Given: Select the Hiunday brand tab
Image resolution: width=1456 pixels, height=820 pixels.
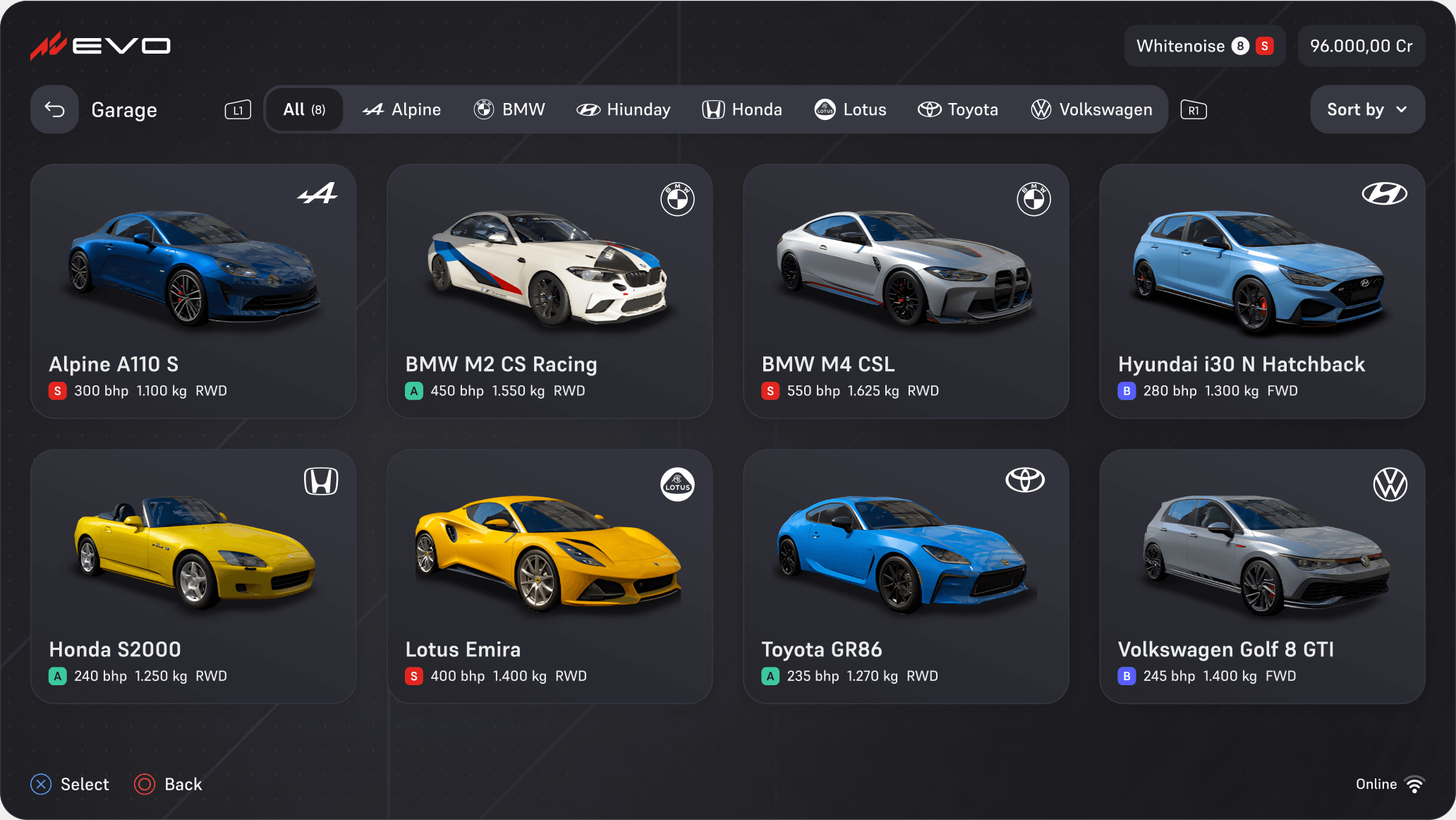Looking at the screenshot, I should coord(624,109).
